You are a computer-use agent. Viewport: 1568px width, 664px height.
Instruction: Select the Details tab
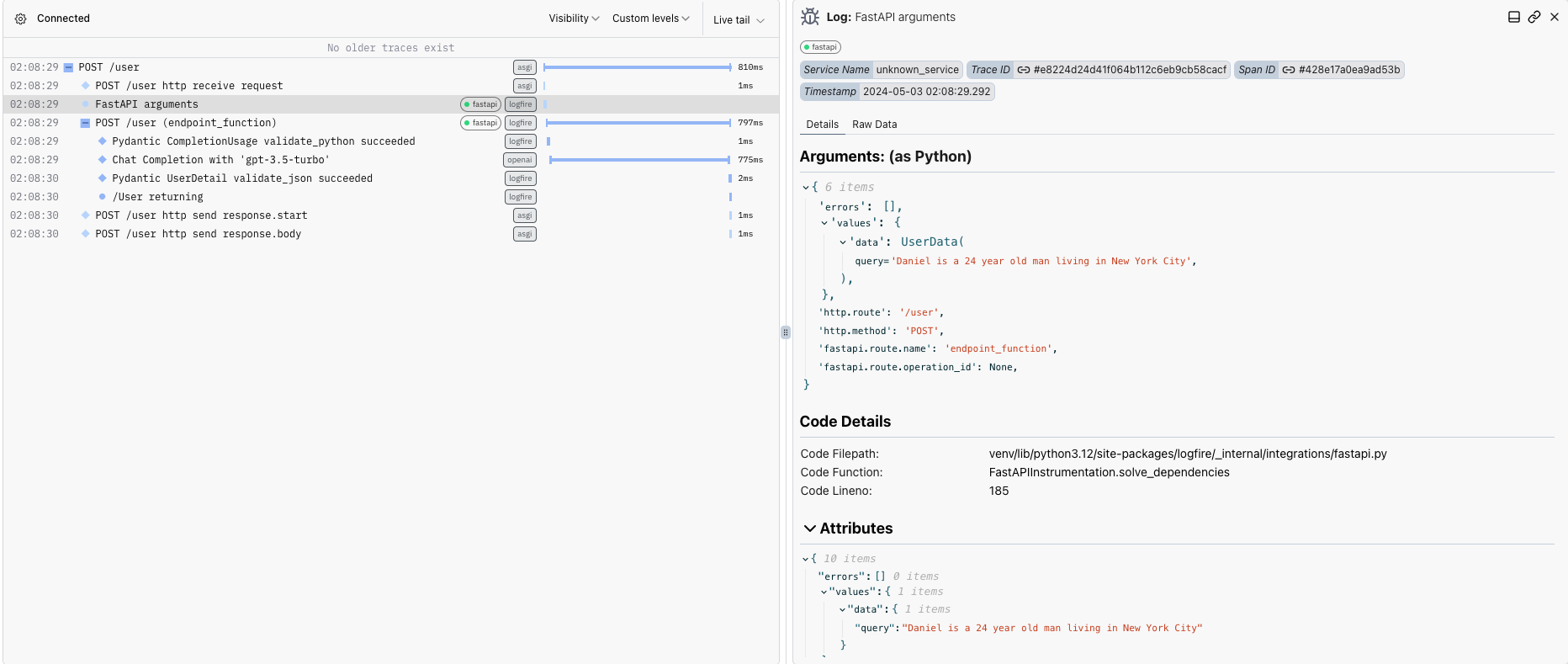[x=822, y=125]
